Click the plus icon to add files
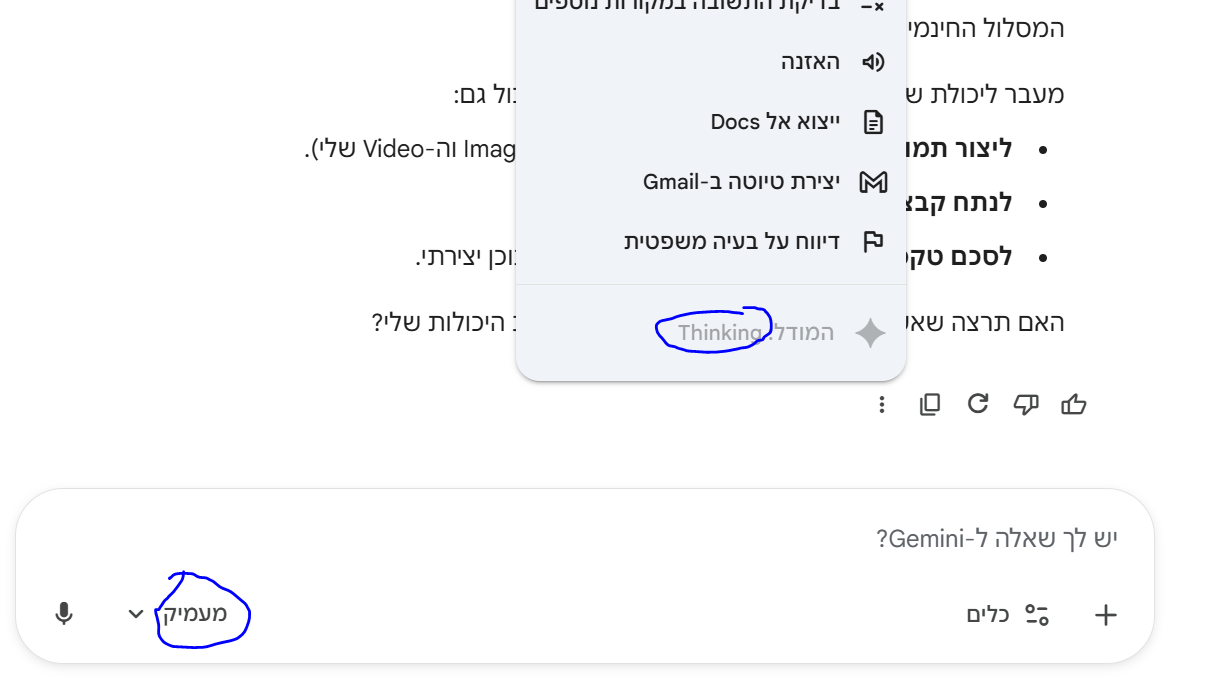The height and width of the screenshot is (681, 1218). (x=1105, y=615)
